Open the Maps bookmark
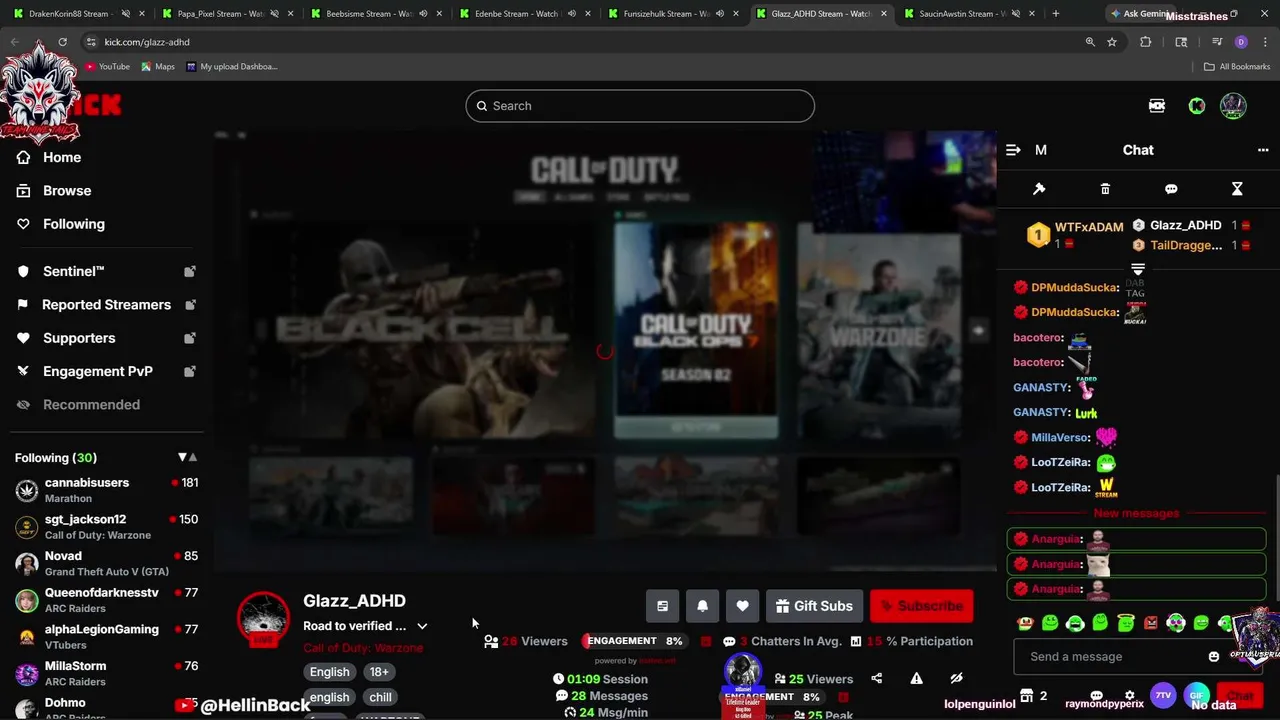The image size is (1280, 720). [x=158, y=67]
